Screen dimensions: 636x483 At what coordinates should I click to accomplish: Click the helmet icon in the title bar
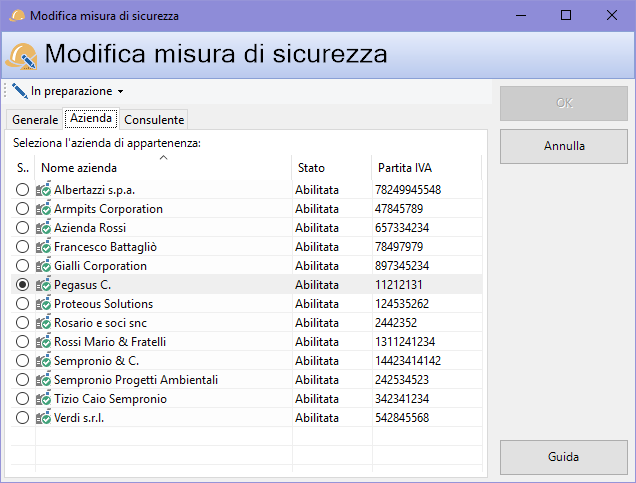[16, 16]
